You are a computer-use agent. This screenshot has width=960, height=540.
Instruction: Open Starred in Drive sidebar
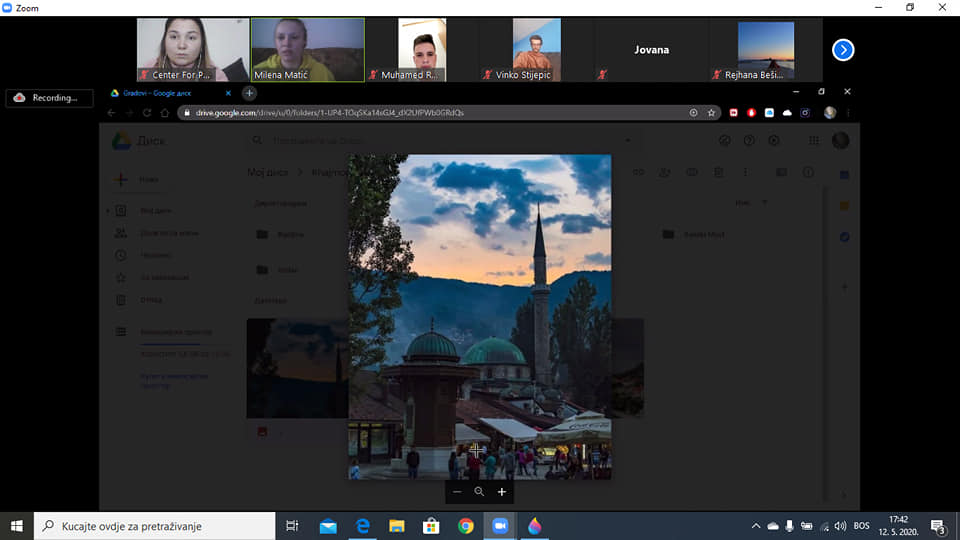tap(152, 277)
